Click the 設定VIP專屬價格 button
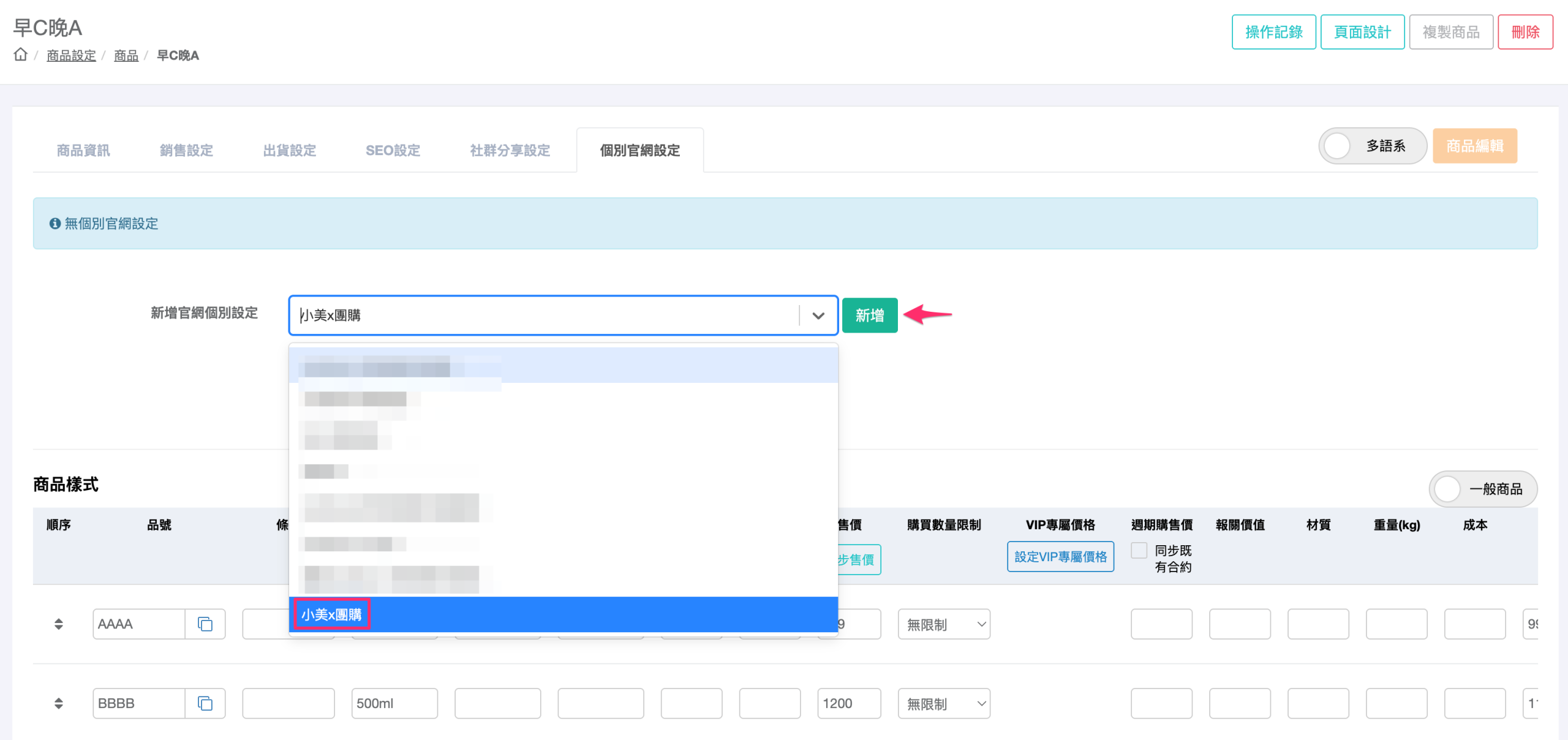 1060,557
